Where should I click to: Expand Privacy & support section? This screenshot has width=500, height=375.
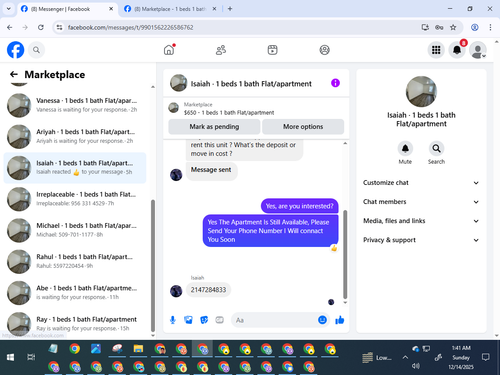click(421, 240)
